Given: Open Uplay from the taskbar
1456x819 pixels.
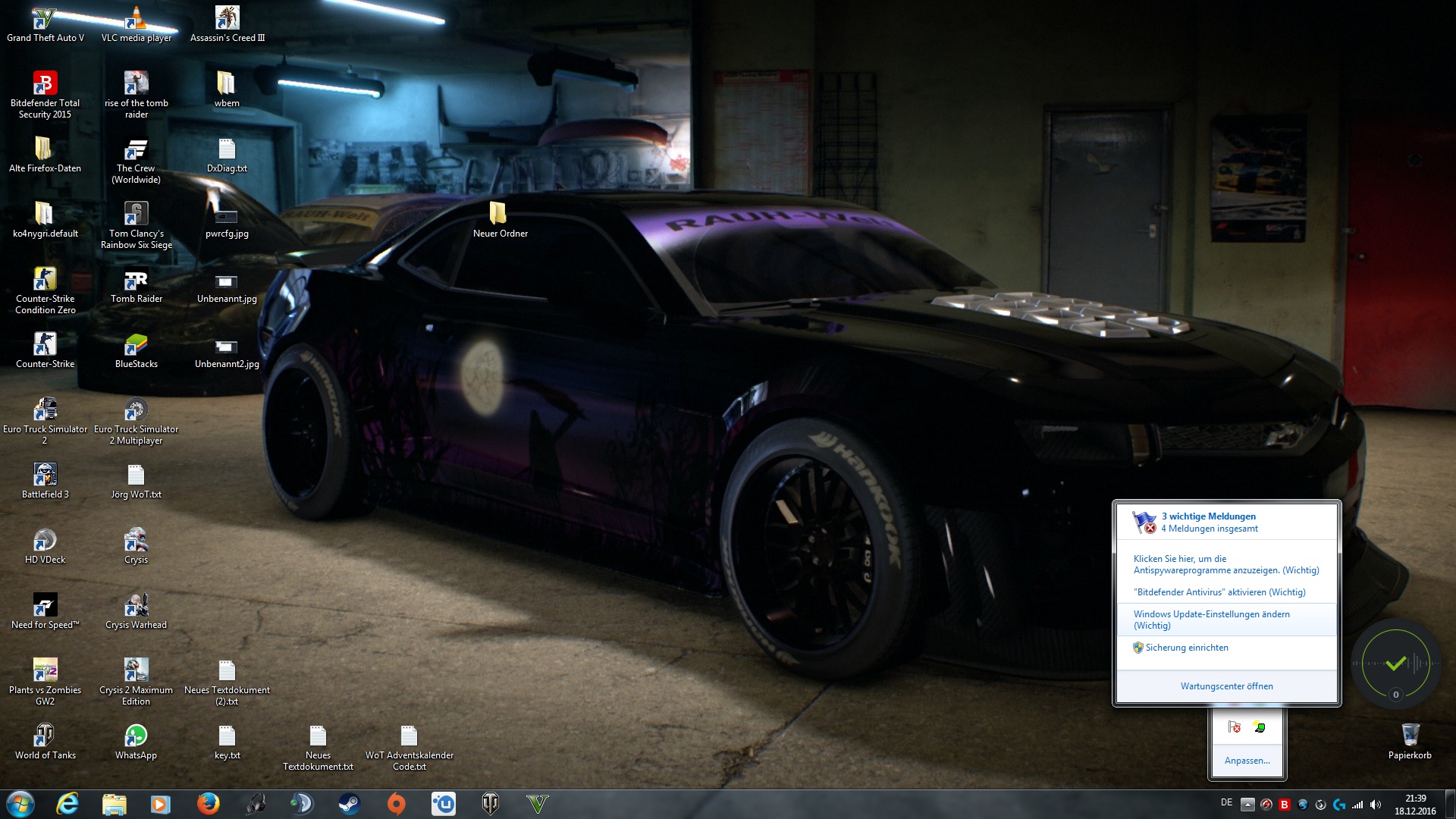Looking at the screenshot, I should 444,804.
